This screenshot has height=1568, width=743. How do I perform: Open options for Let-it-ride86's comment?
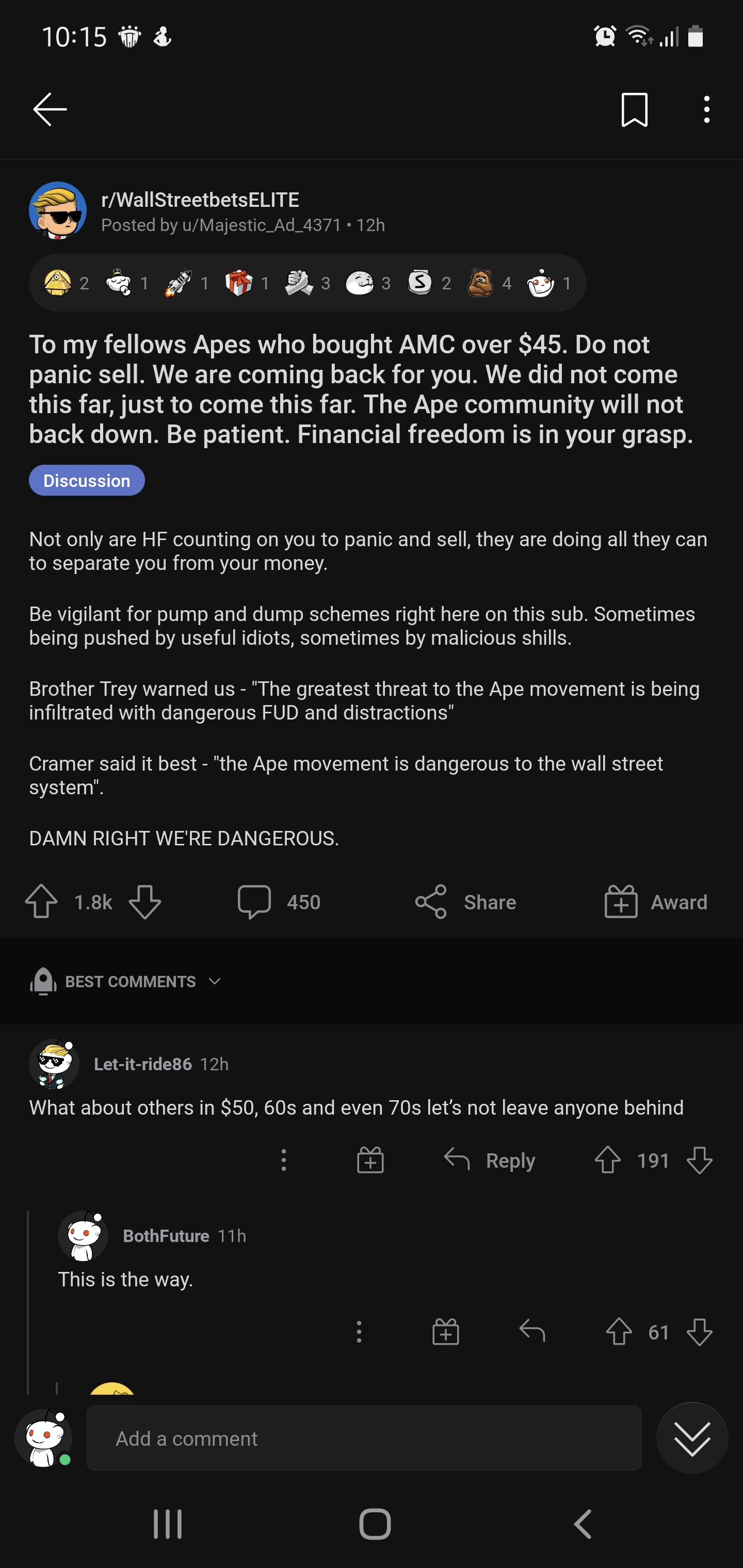[284, 1160]
